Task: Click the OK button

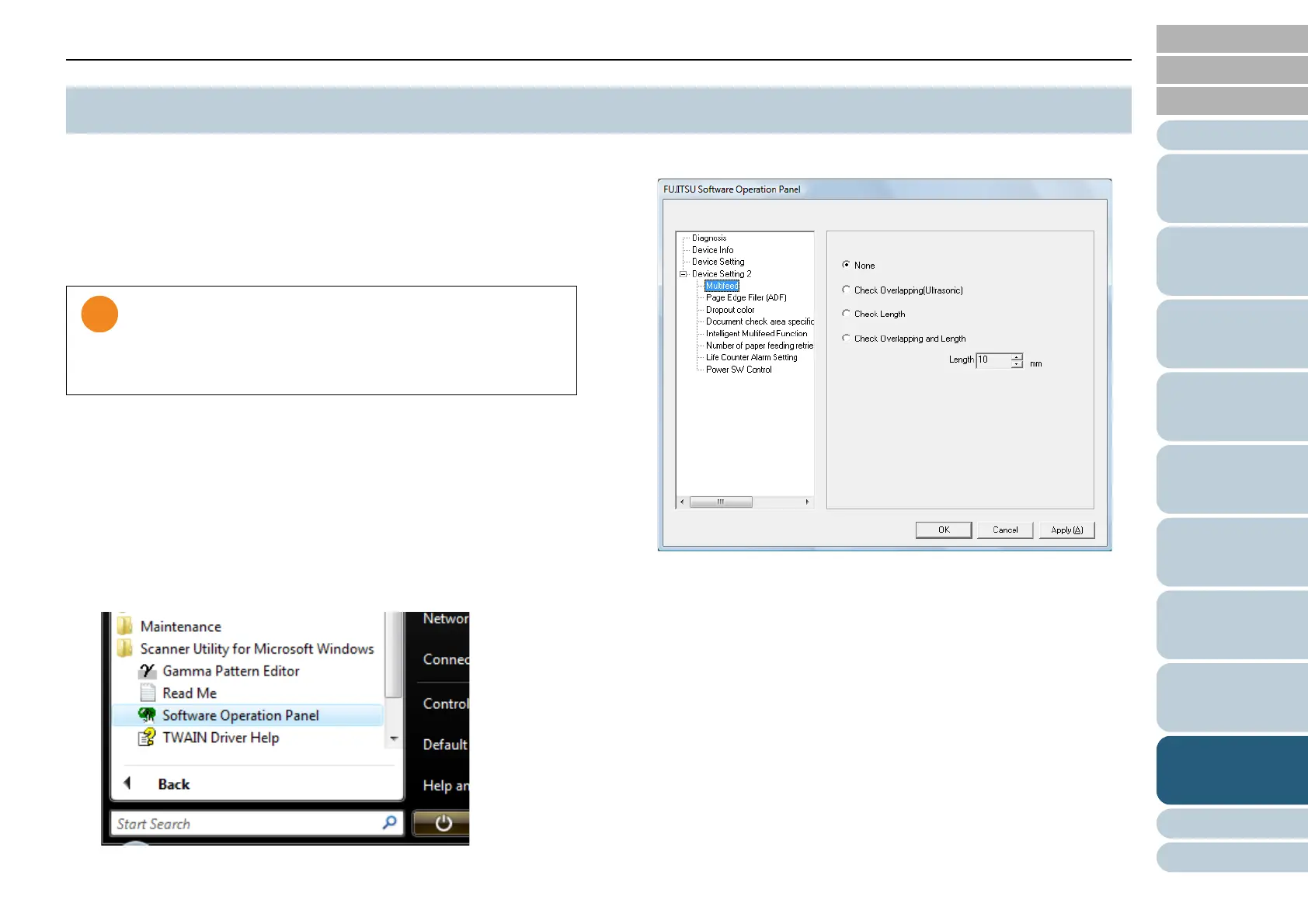Action: coord(944,530)
